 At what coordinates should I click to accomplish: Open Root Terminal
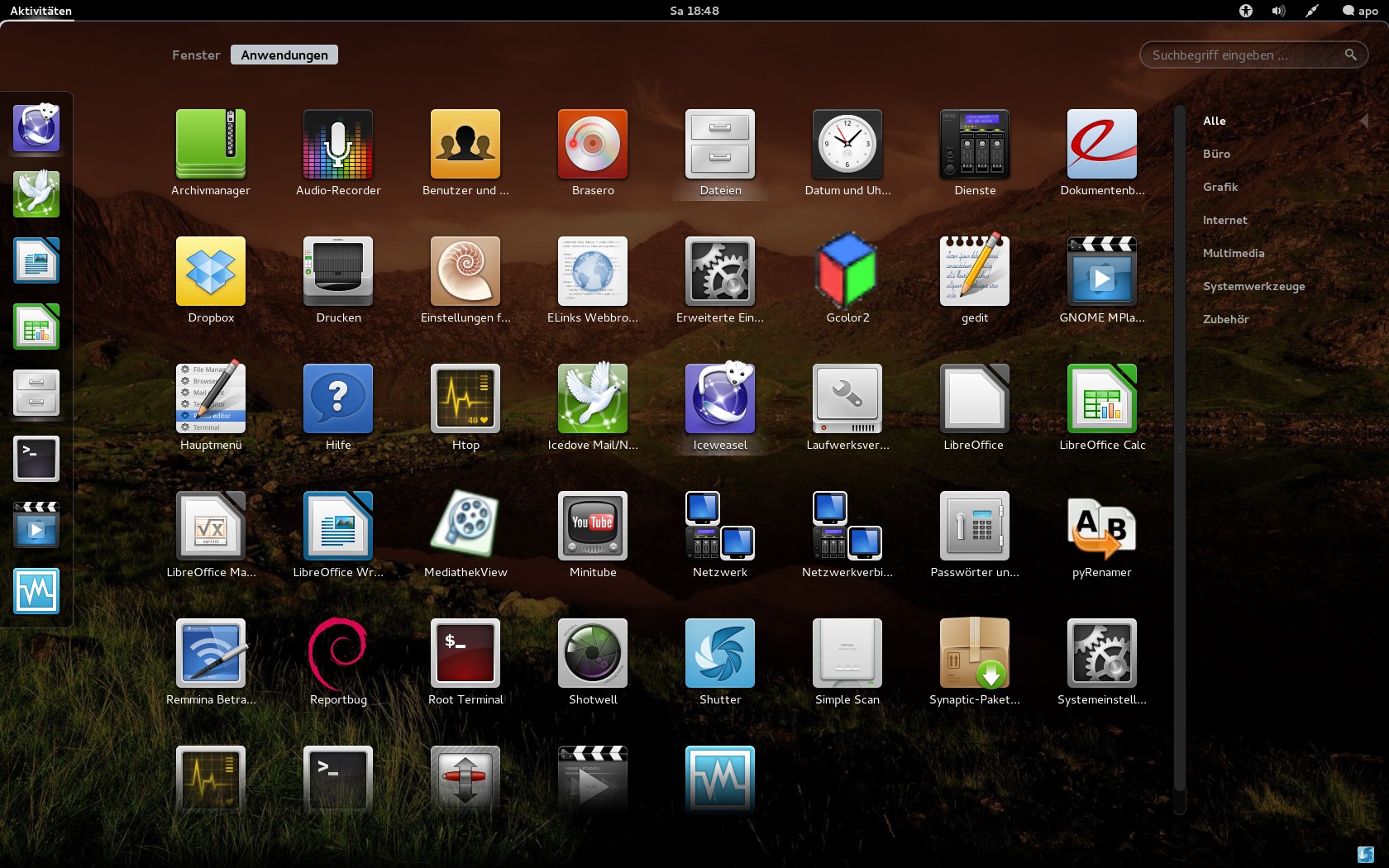pos(465,654)
